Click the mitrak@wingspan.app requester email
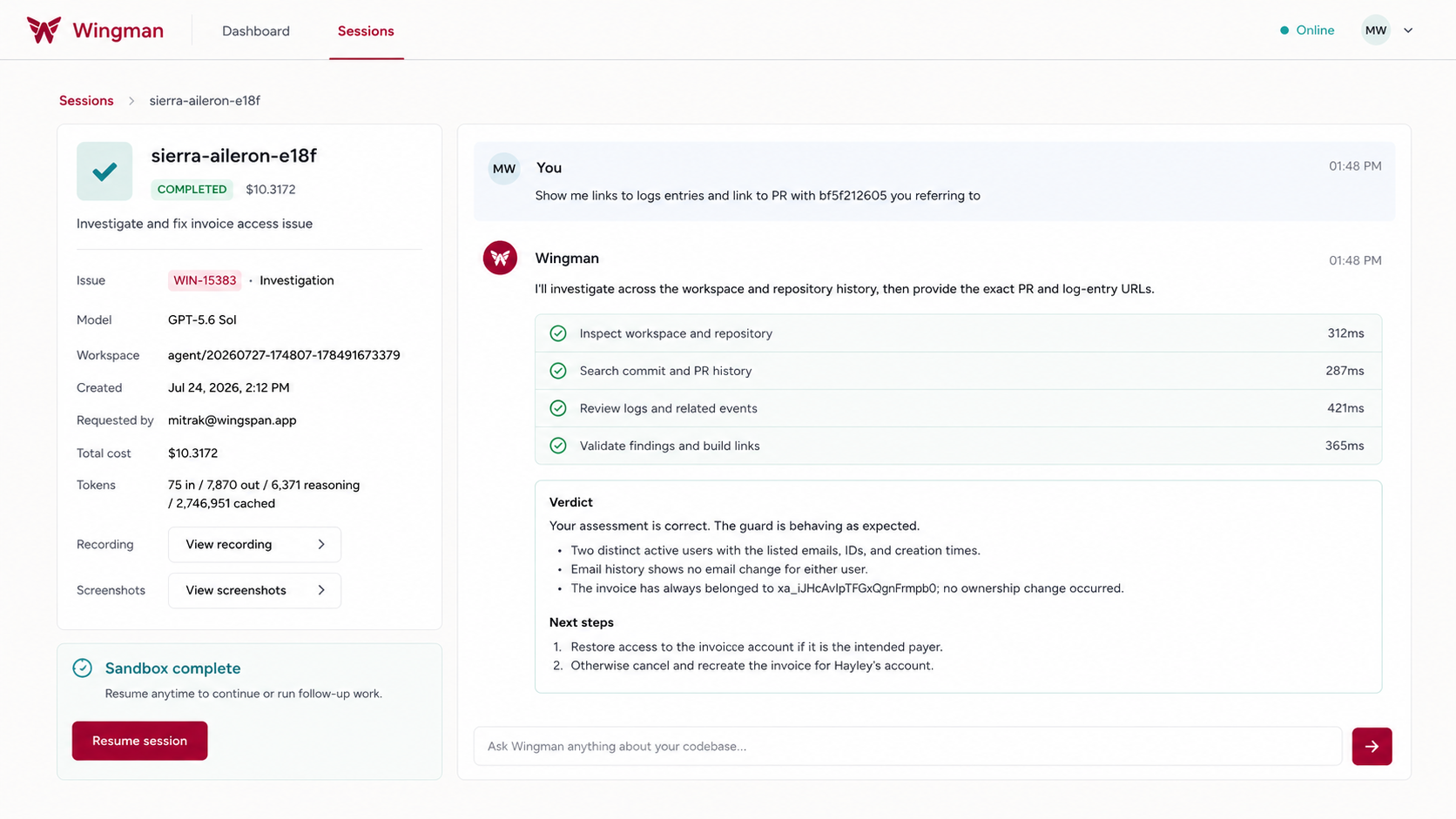Image resolution: width=1456 pixels, height=819 pixels. [x=232, y=420]
